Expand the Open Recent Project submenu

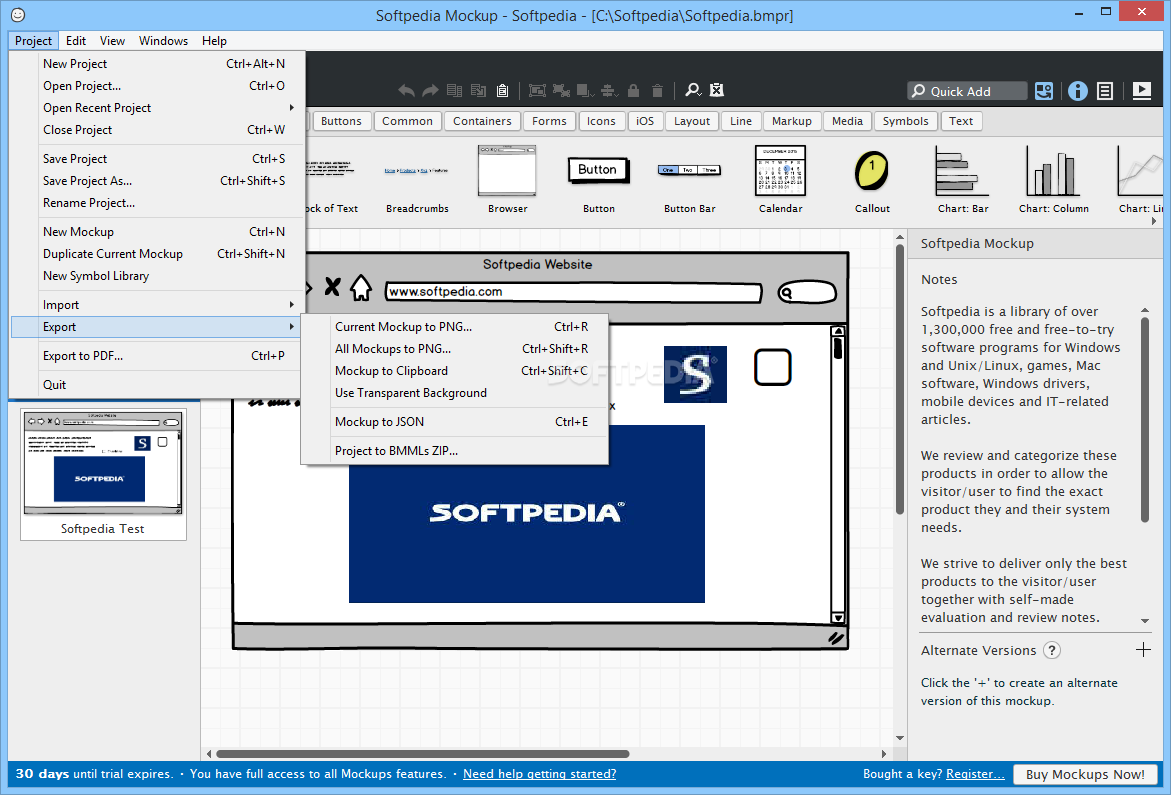click(x=158, y=107)
